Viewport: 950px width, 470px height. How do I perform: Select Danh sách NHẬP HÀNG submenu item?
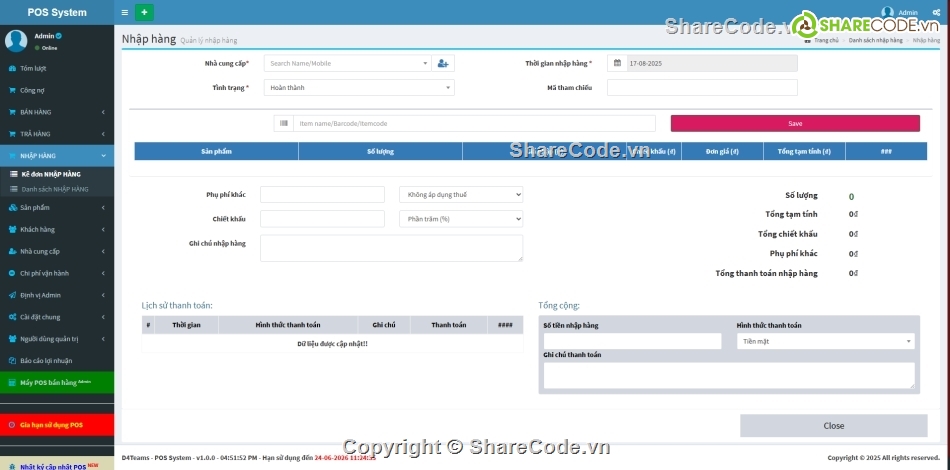click(x=55, y=188)
